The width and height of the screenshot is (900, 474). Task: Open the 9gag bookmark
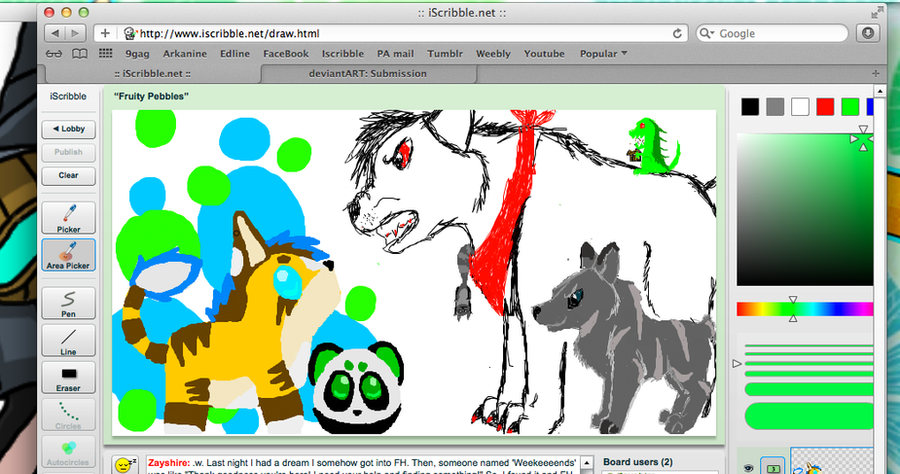click(x=137, y=54)
